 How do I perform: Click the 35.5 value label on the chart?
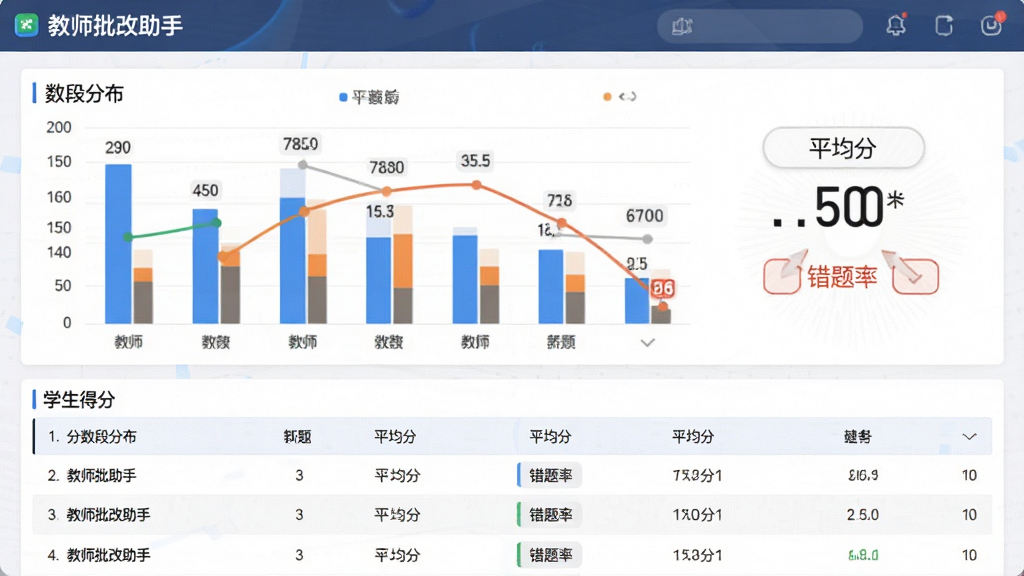click(475, 161)
